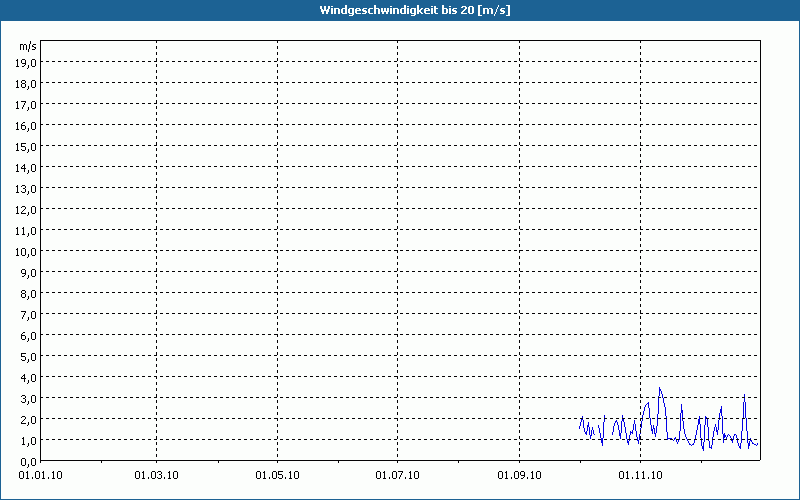Screen dimensions: 800x500
Task: Click the 13,0 y-axis label
Action: pos(26,189)
